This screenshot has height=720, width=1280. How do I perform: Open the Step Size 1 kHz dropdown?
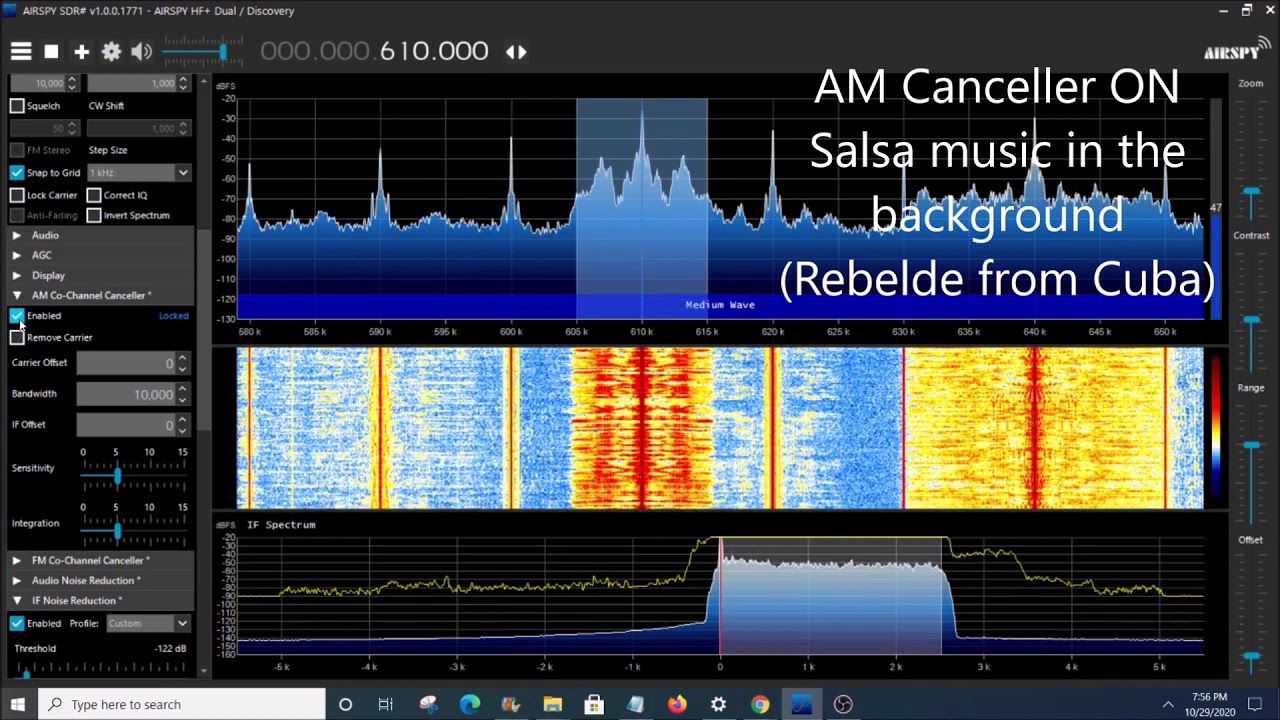[x=138, y=173]
